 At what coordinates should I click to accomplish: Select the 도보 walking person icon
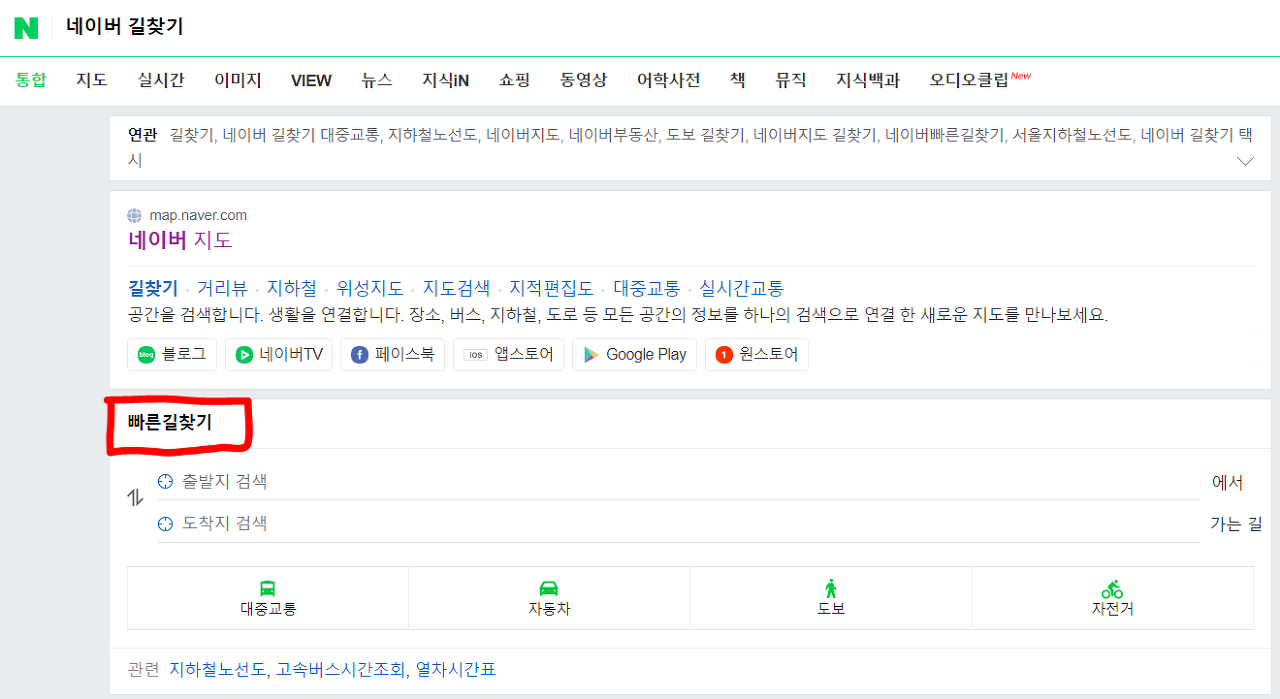(x=831, y=588)
